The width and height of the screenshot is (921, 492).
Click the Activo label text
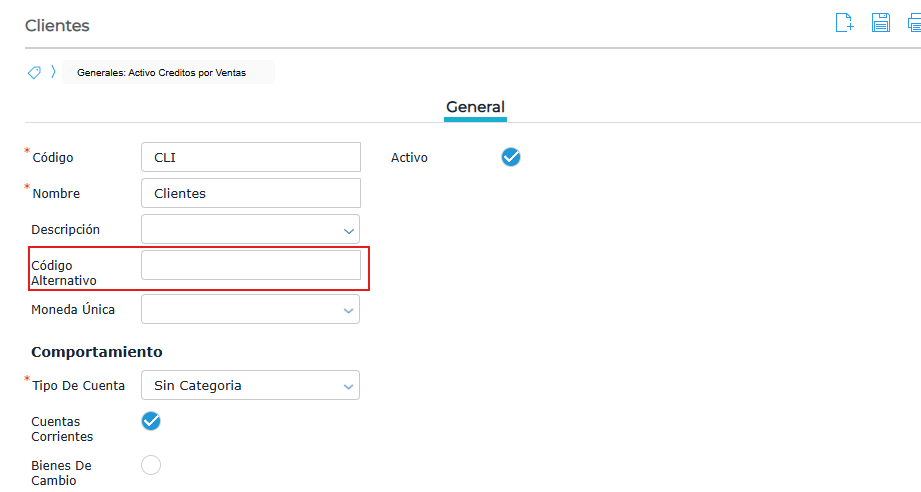pyautogui.click(x=409, y=158)
